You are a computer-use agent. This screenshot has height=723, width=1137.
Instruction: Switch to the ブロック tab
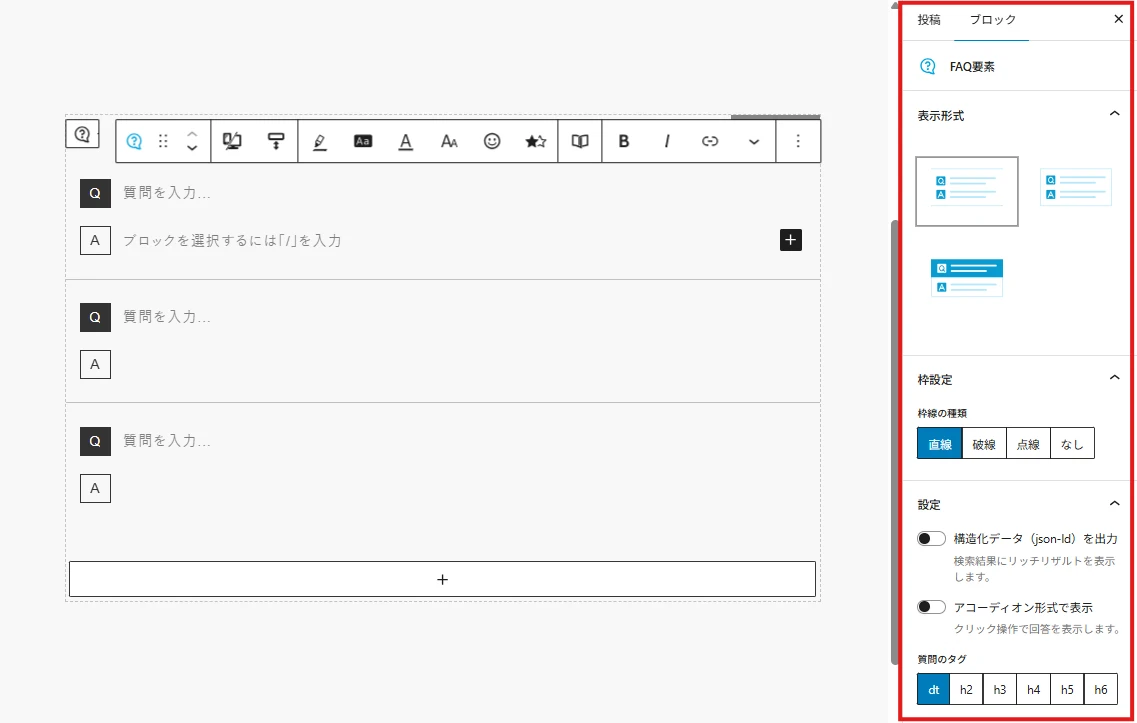[992, 20]
